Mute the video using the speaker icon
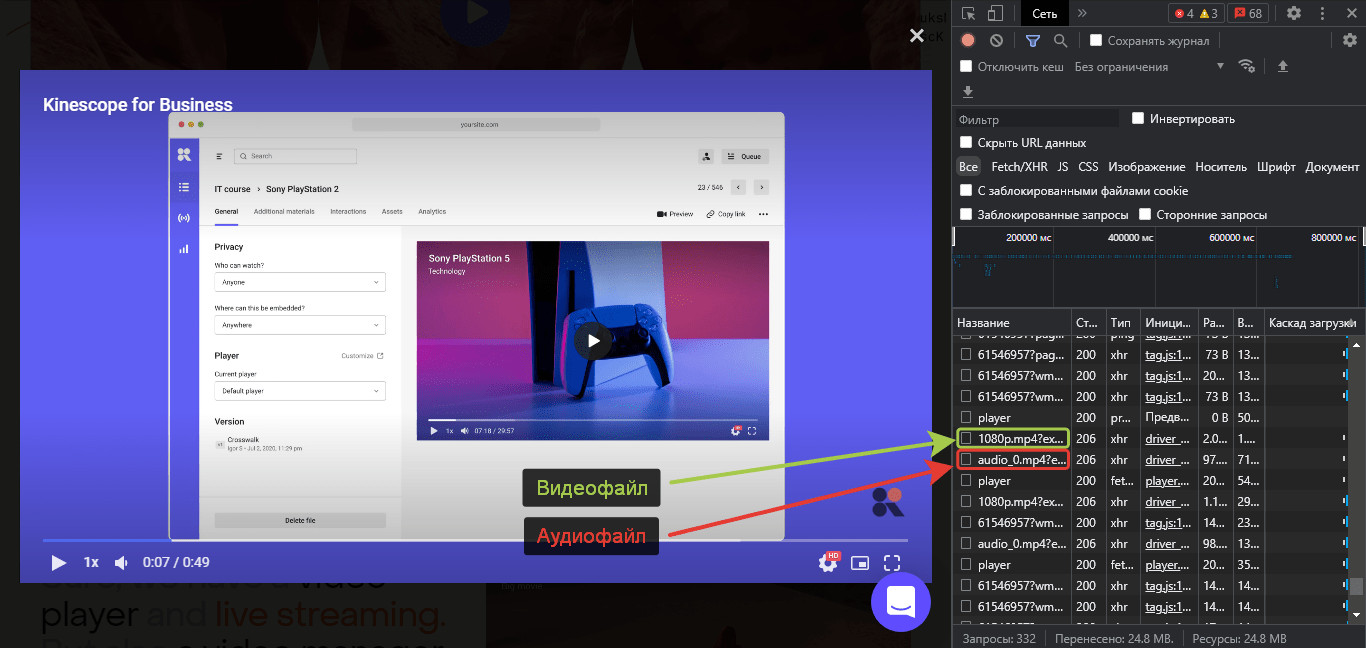The width and height of the screenshot is (1366, 648). pos(121,563)
